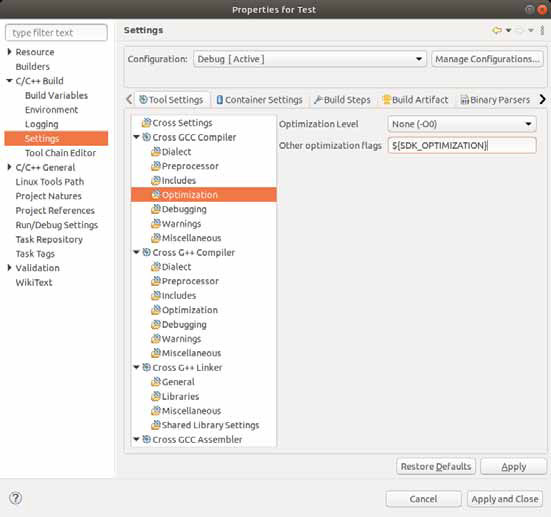The height and width of the screenshot is (517, 551).
Task: Expand the Resource category in sidebar
Action: coord(9,52)
